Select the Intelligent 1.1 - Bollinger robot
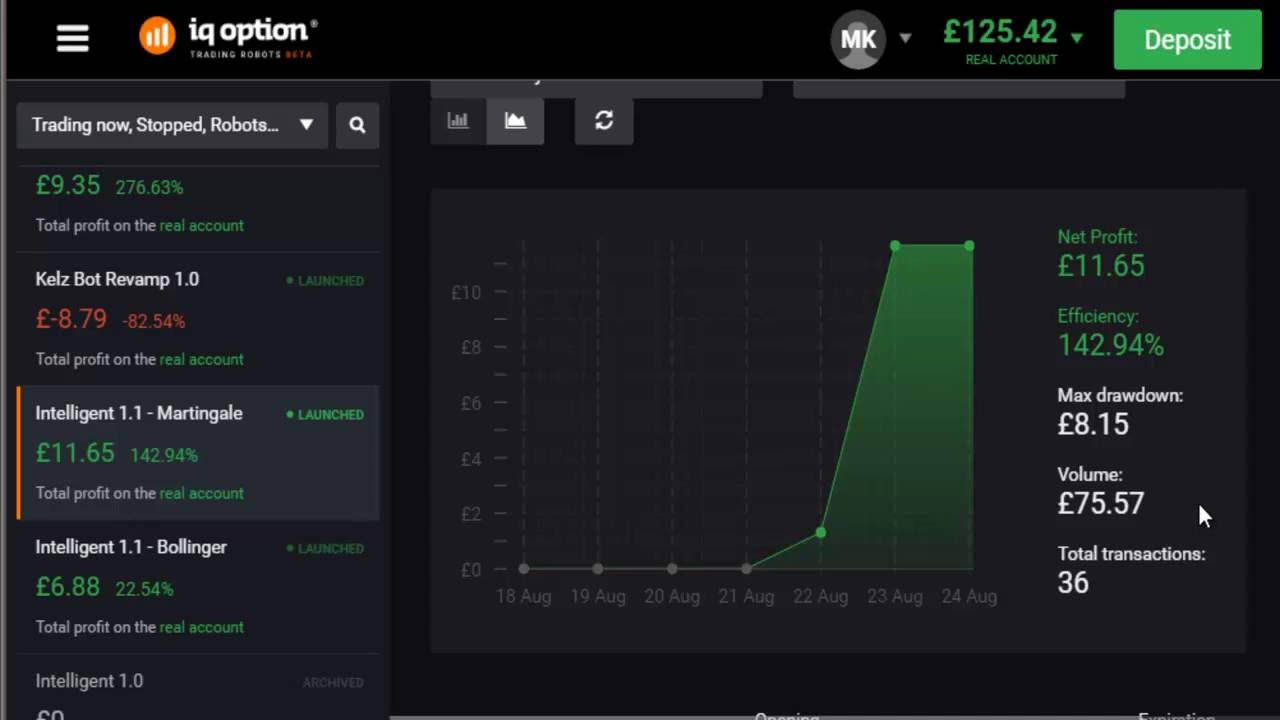Image resolution: width=1280 pixels, height=720 pixels. pyautogui.click(x=198, y=586)
